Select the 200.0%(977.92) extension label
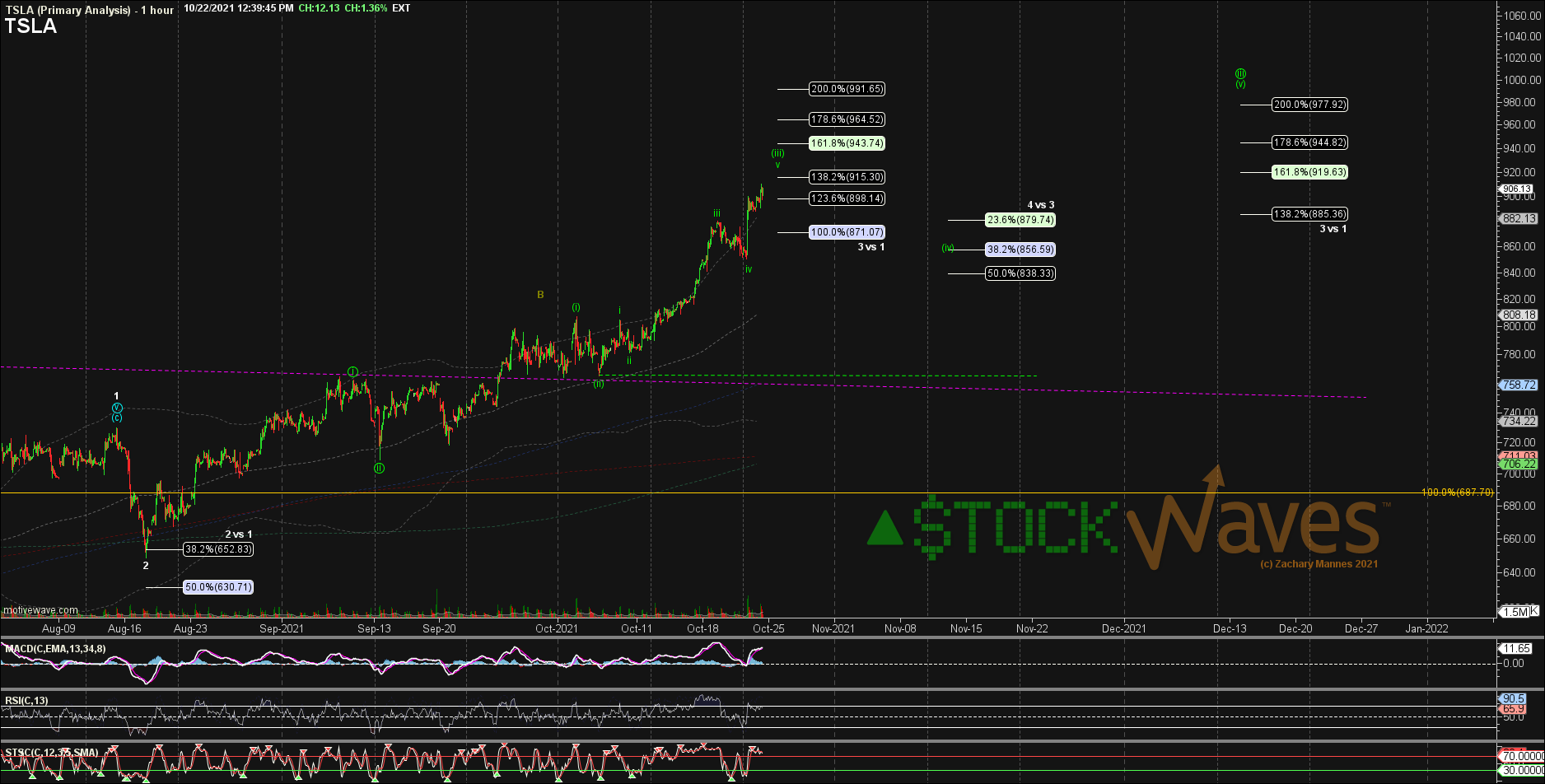Image resolution: width=1545 pixels, height=784 pixels. (x=1310, y=105)
